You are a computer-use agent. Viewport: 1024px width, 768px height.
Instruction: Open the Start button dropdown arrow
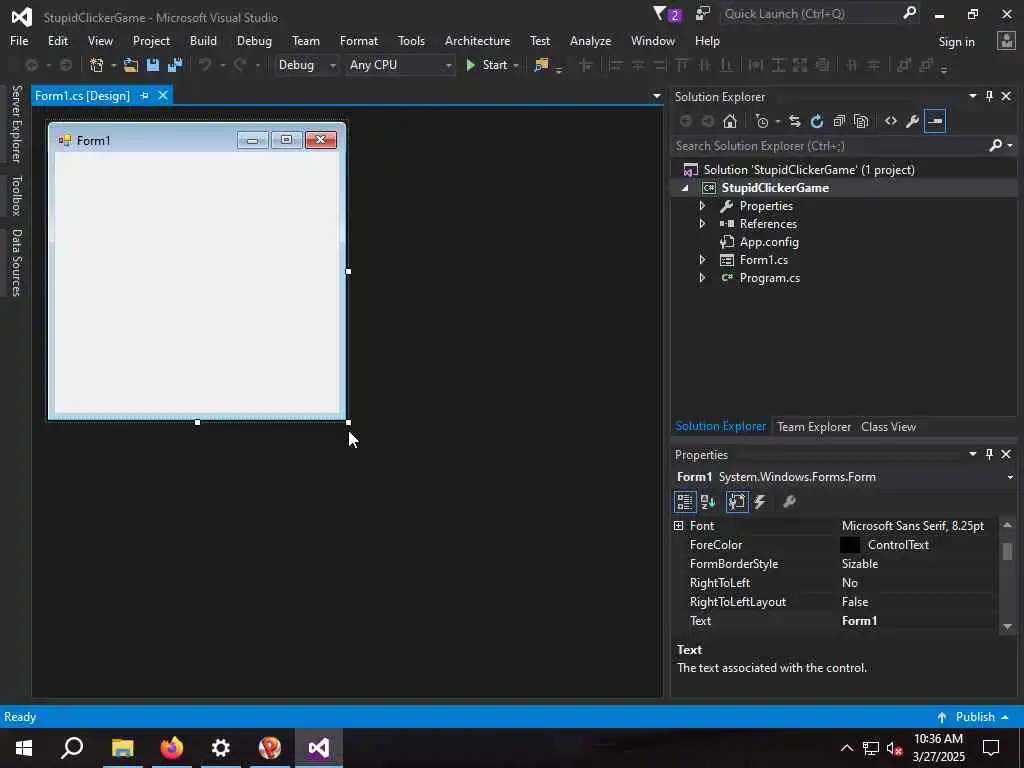pos(516,65)
